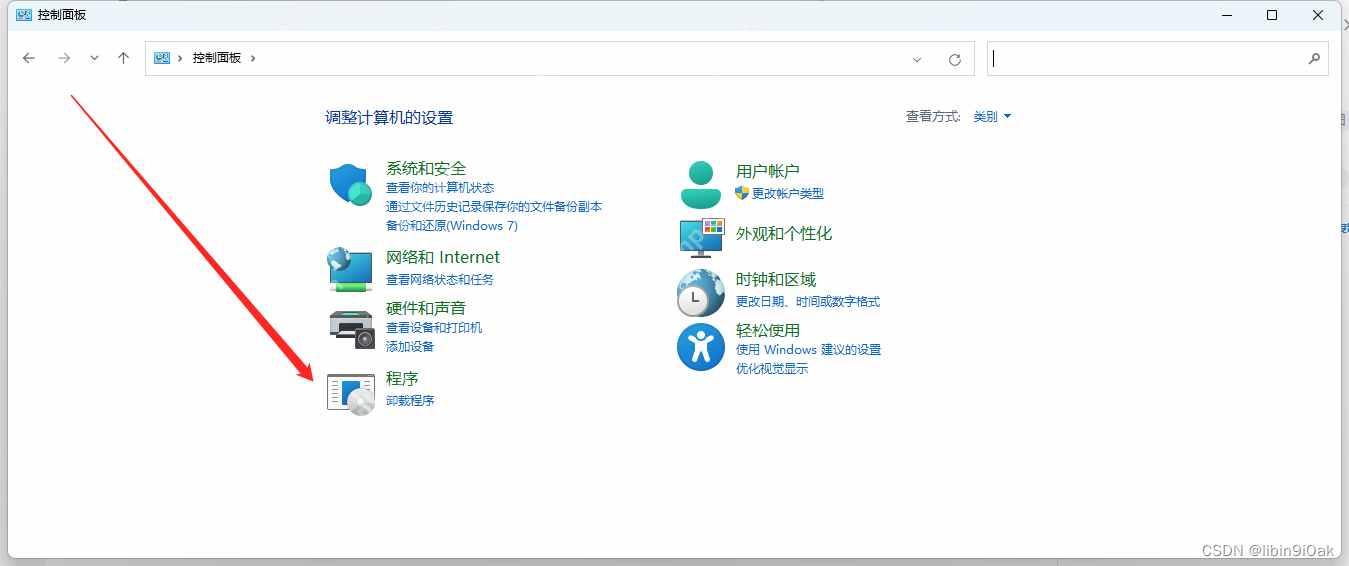This screenshot has width=1349, height=566.
Task: Click 更改帐户类型 link
Action: click(788, 194)
